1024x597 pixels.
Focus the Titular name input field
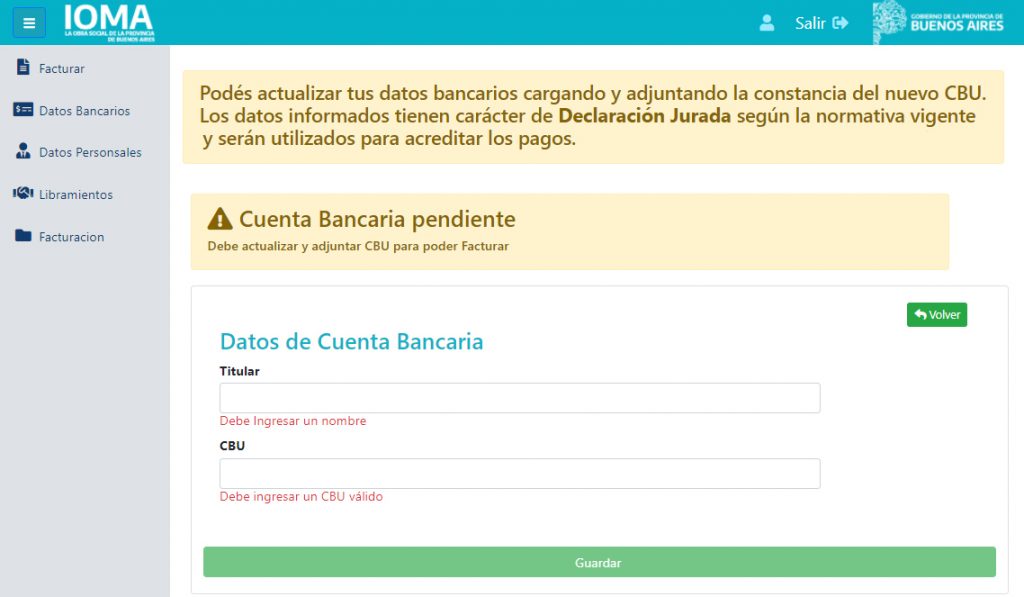tap(519, 398)
